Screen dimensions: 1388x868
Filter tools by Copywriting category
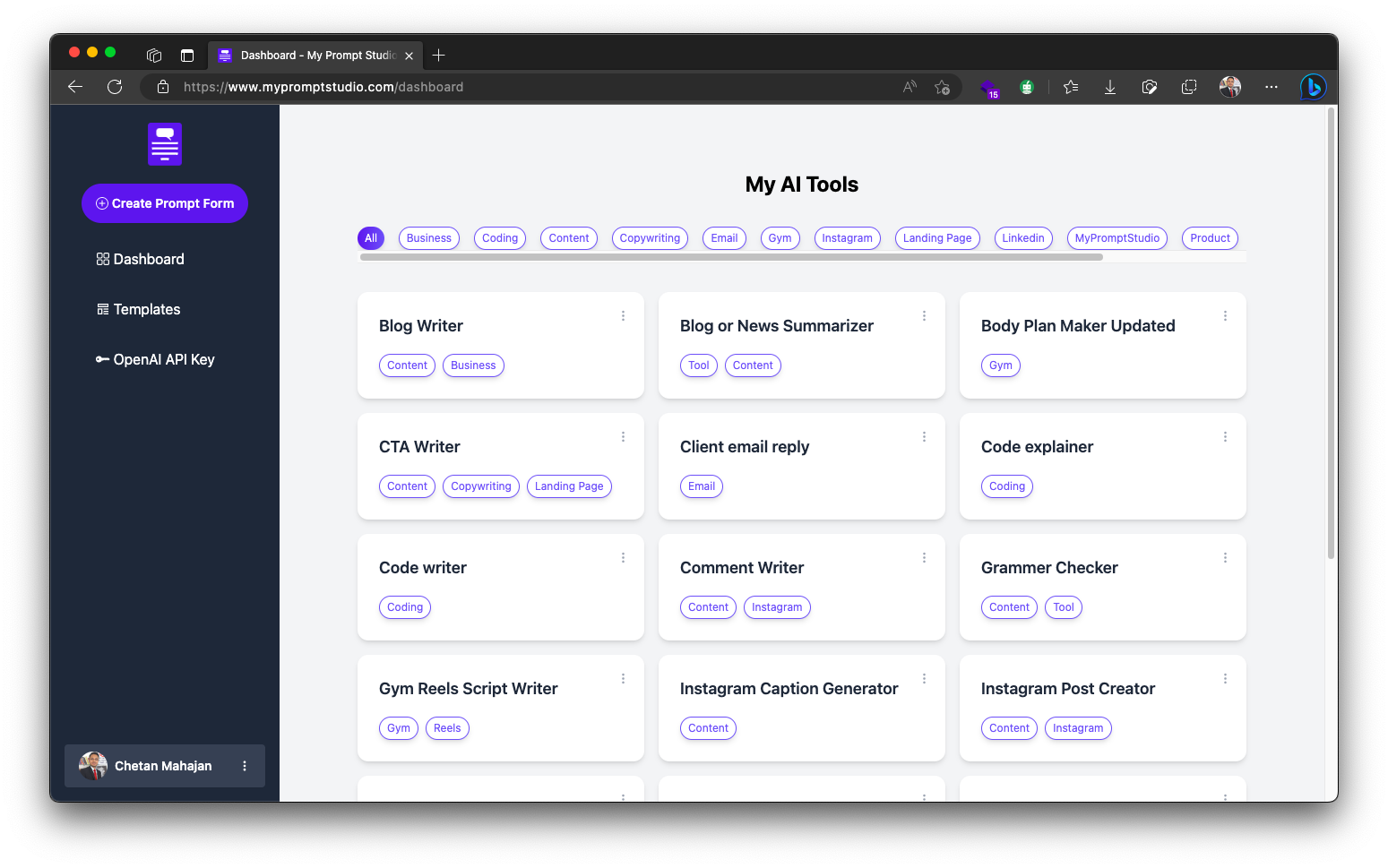[x=650, y=238]
